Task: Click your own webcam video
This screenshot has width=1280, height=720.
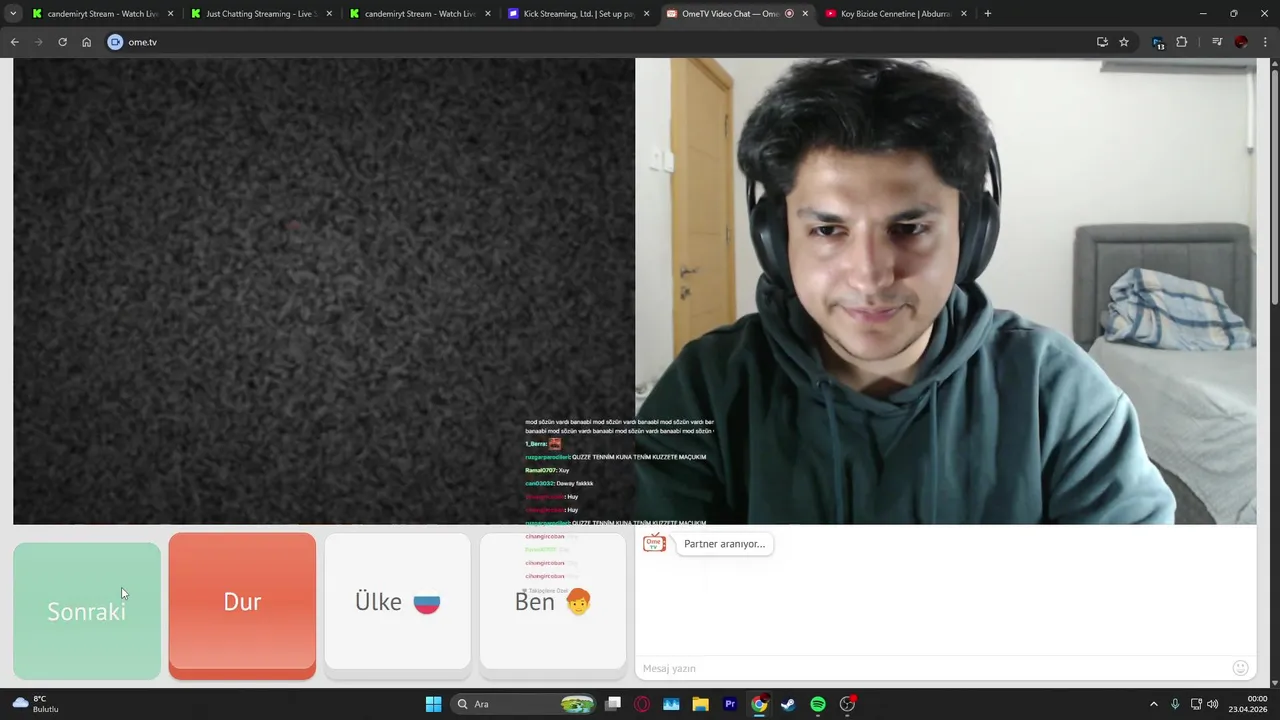Action: click(x=946, y=291)
